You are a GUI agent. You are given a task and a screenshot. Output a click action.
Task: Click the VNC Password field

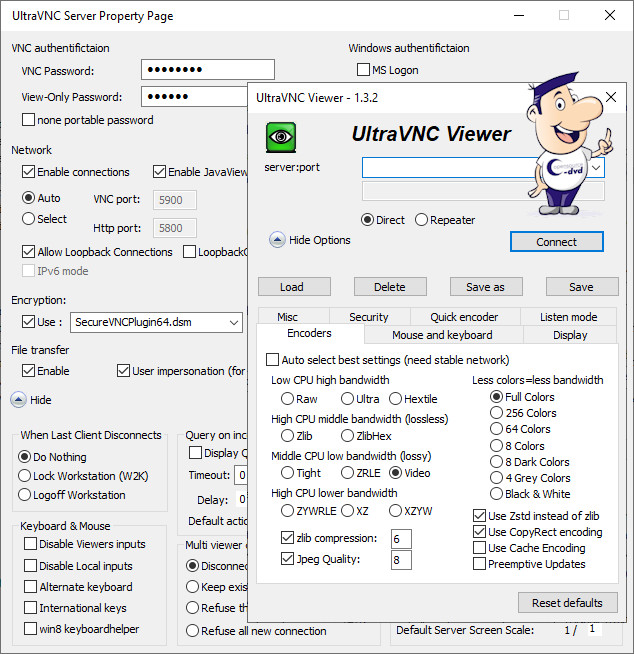(208, 70)
